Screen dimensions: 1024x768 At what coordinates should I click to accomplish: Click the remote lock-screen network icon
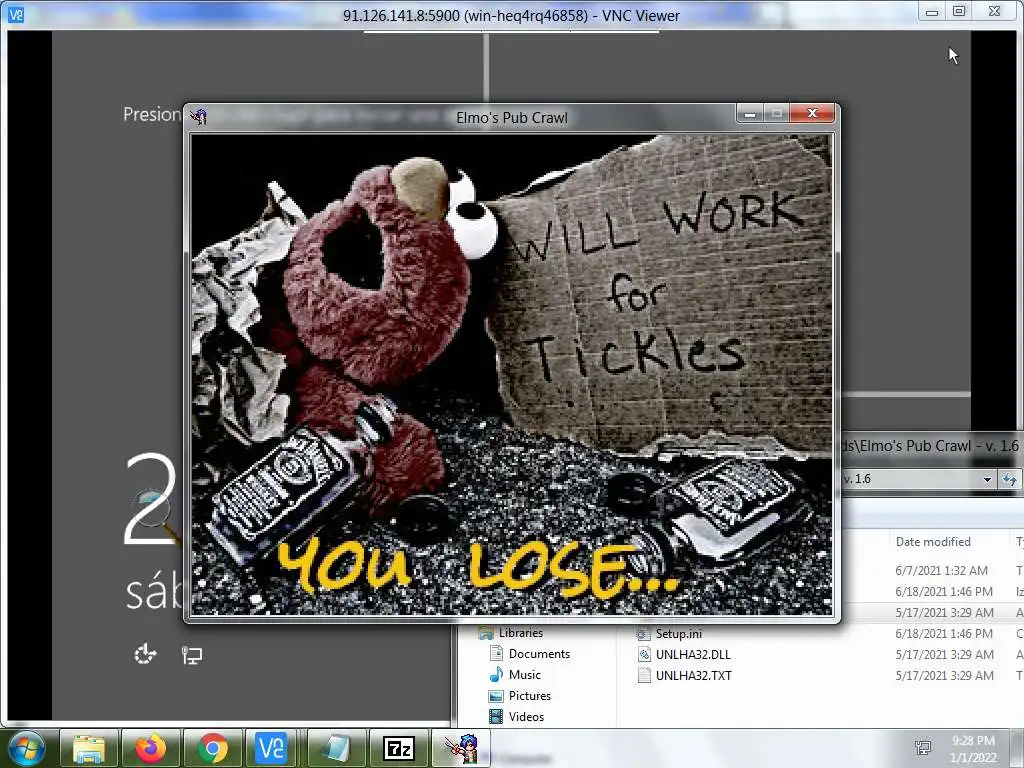tap(191, 654)
